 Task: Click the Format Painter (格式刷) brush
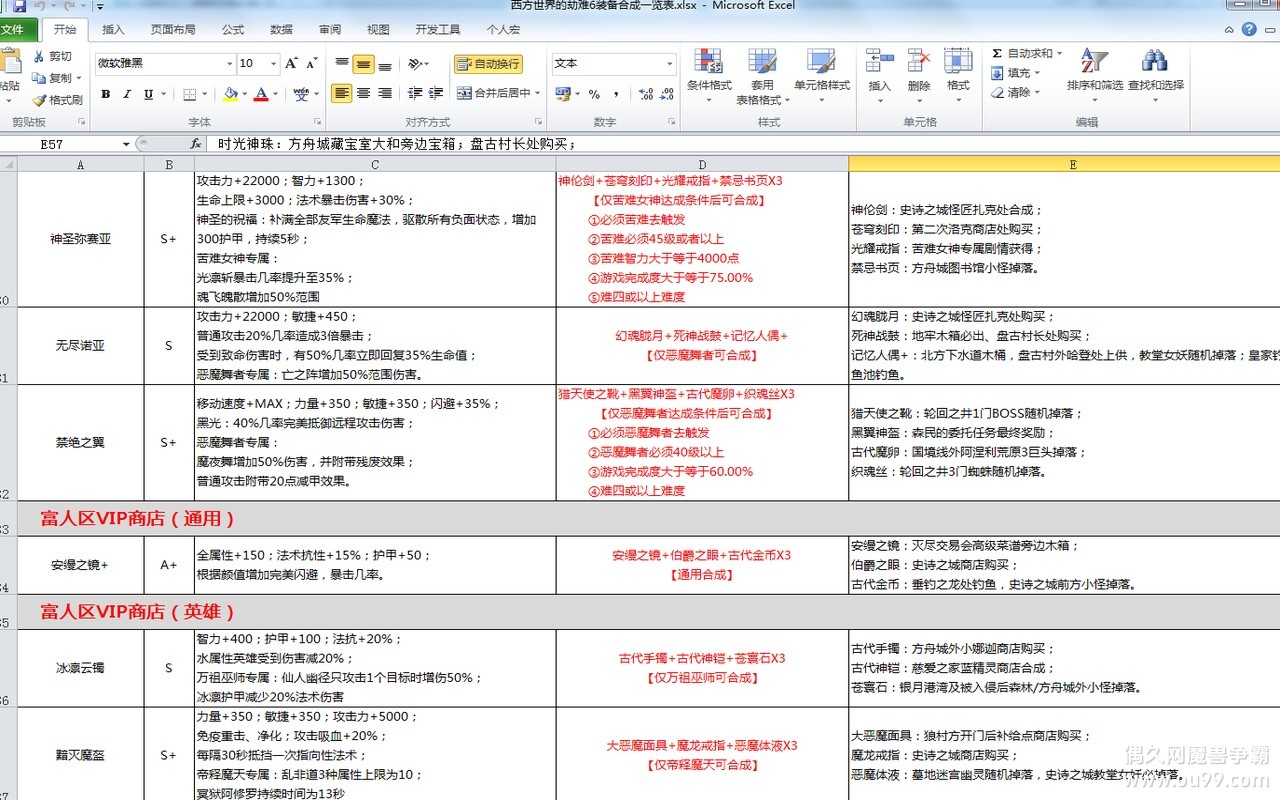pyautogui.click(x=40, y=100)
